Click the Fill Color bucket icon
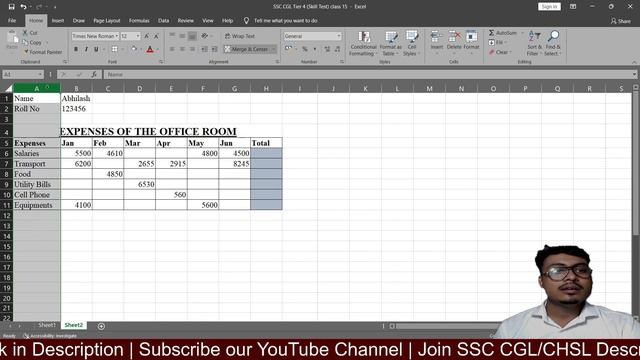Image resolution: width=640 pixels, height=360 pixels. tap(133, 49)
